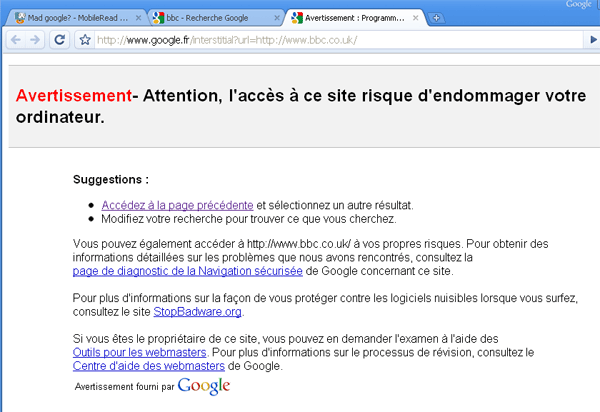Open the Accédez à la page précédente link
600x412 pixels.
[177, 205]
